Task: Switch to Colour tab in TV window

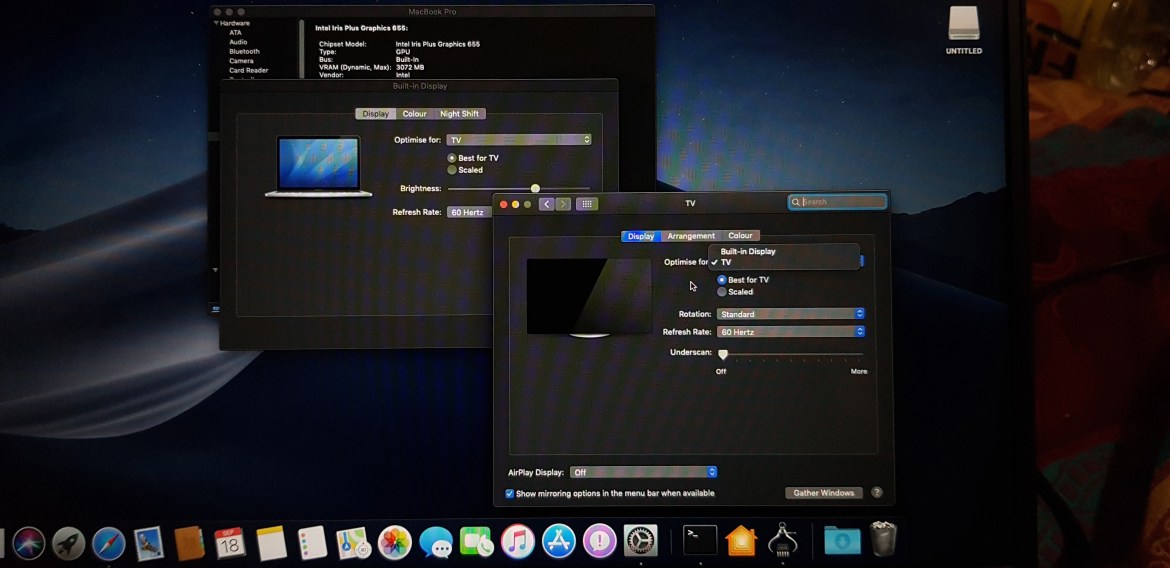Action: click(x=740, y=236)
